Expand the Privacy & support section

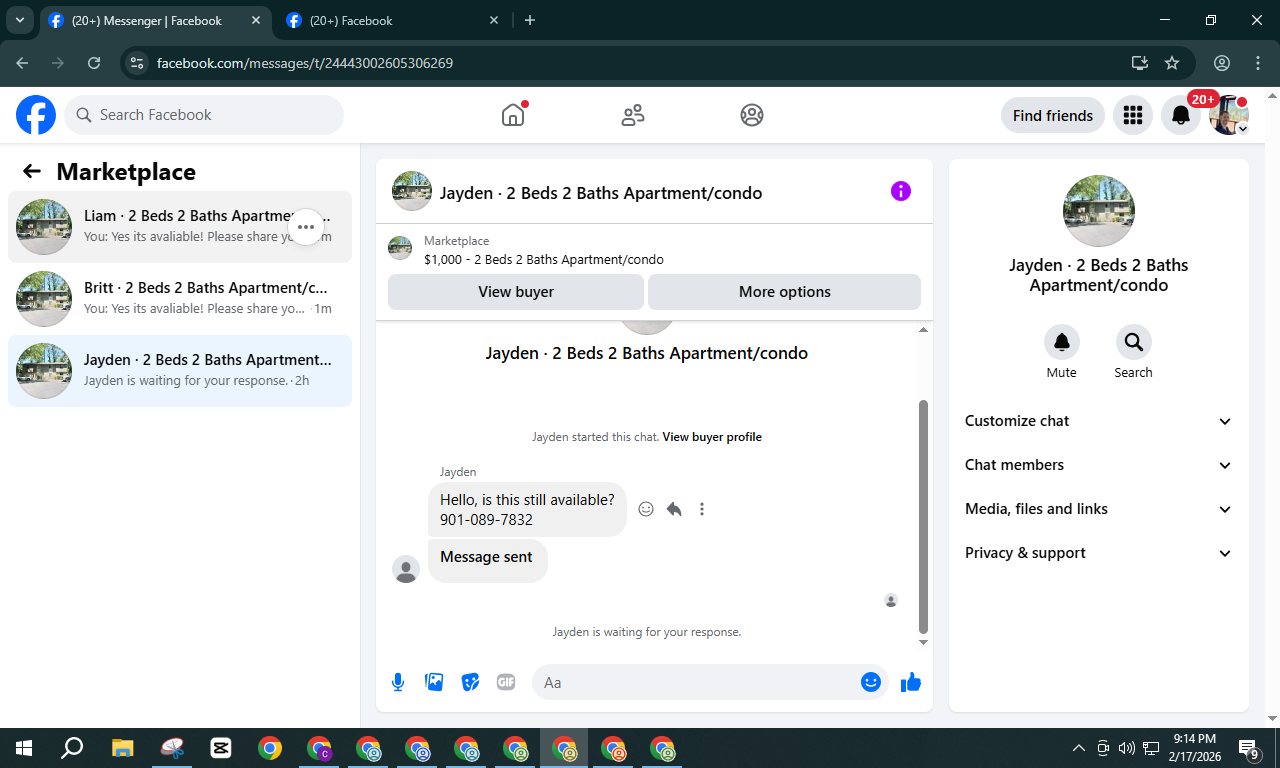[x=1099, y=553]
